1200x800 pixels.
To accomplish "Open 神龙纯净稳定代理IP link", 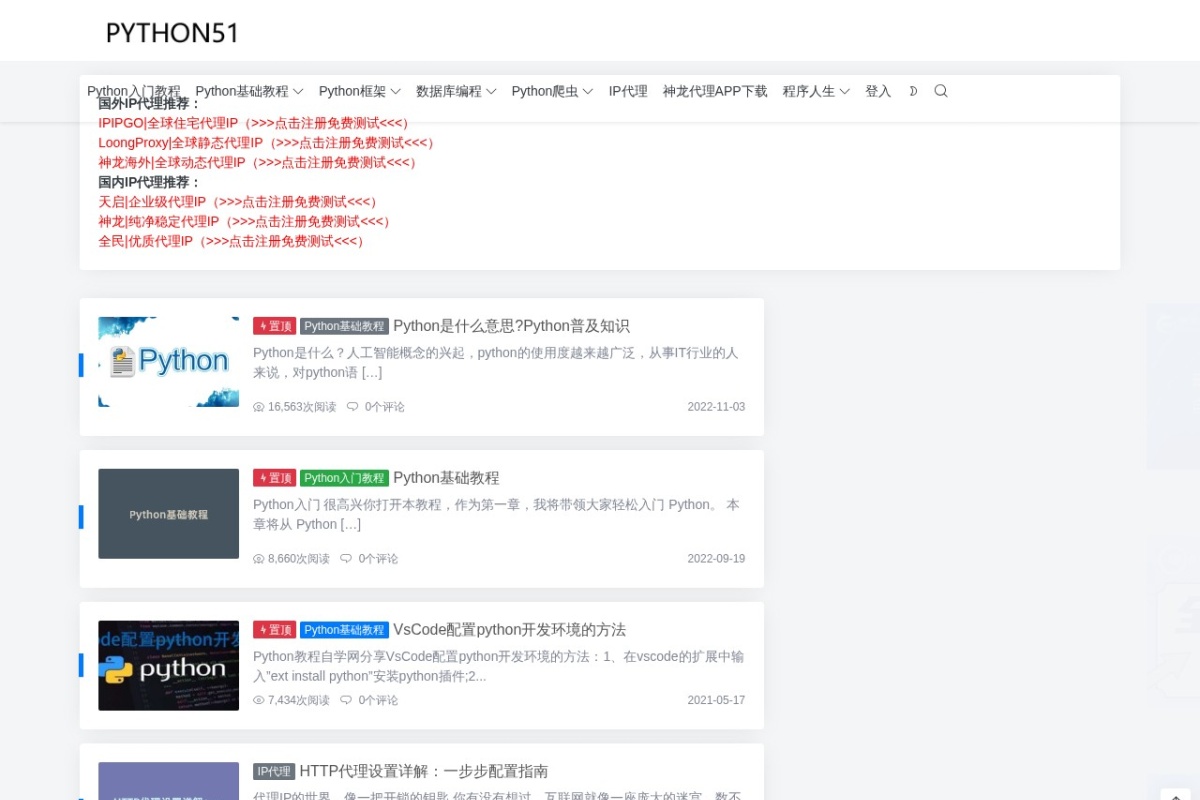I will coord(246,221).
